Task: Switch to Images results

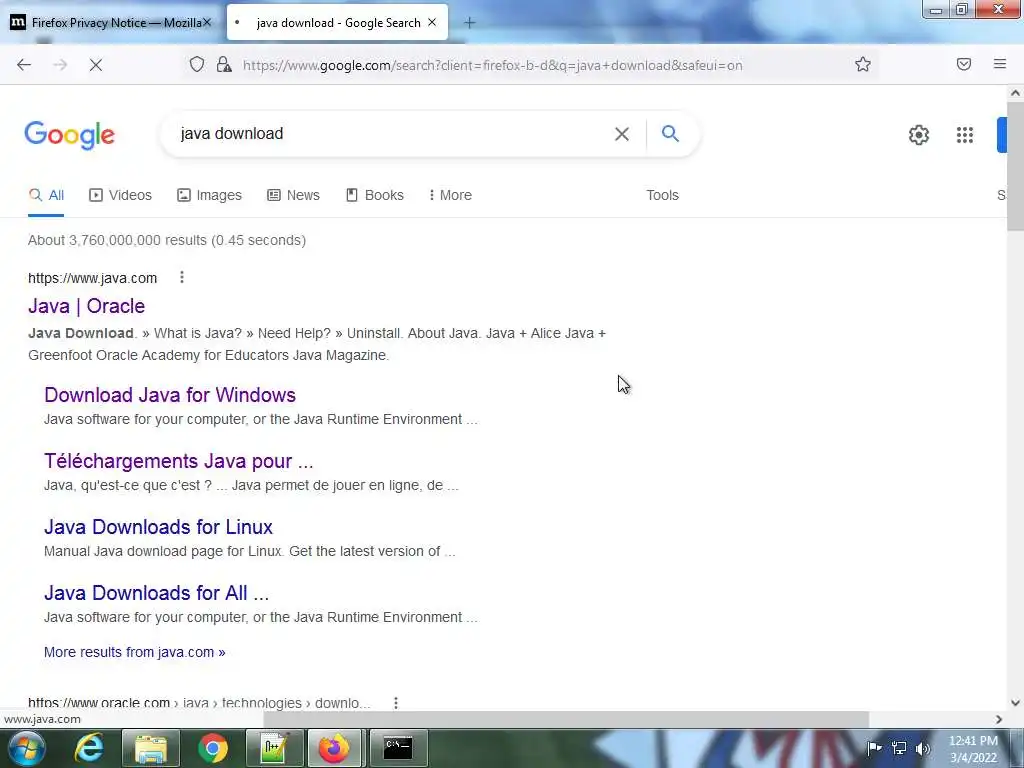Action: click(x=209, y=195)
